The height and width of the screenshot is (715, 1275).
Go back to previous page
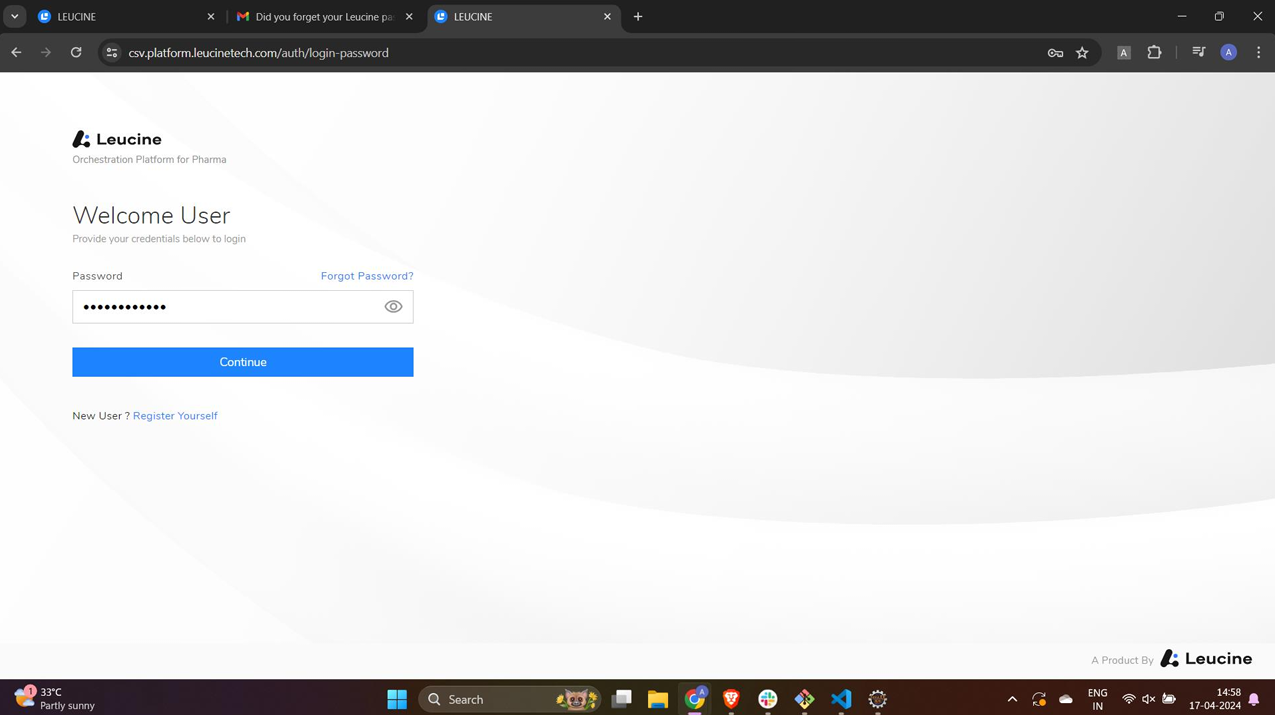(x=16, y=53)
